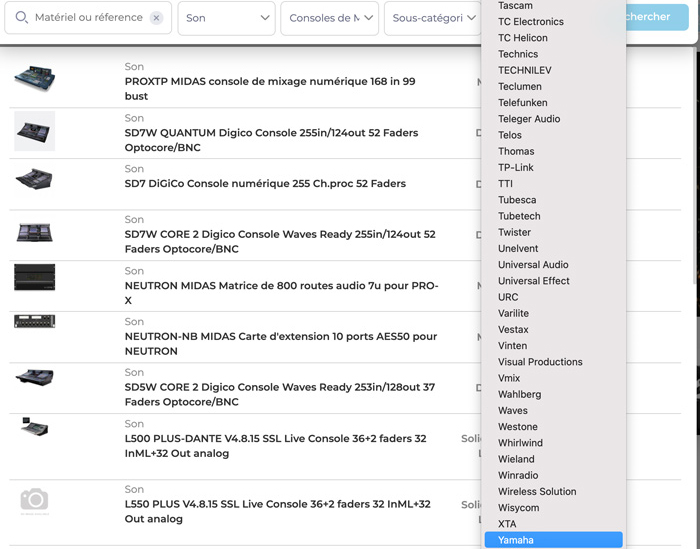Open SD5W CORE 2 Digico Console listing
Image resolution: width=700 pixels, height=549 pixels.
pos(279,394)
